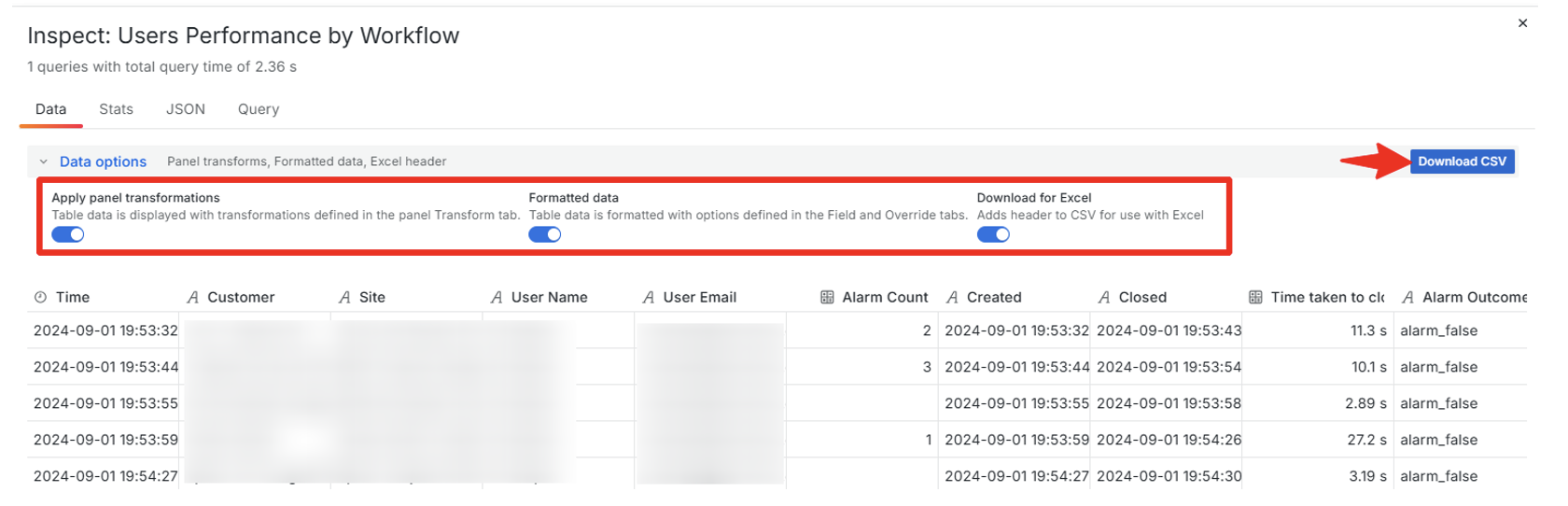Disable the Apply panel transformations toggle
This screenshot has width=1568, height=506.
click(68, 234)
